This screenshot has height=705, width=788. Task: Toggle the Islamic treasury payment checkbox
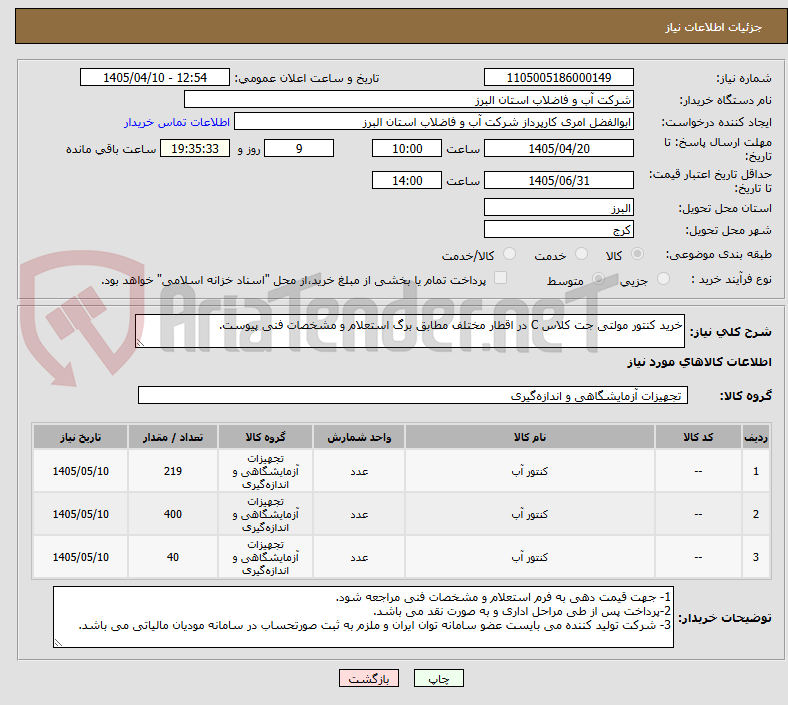coord(501,278)
